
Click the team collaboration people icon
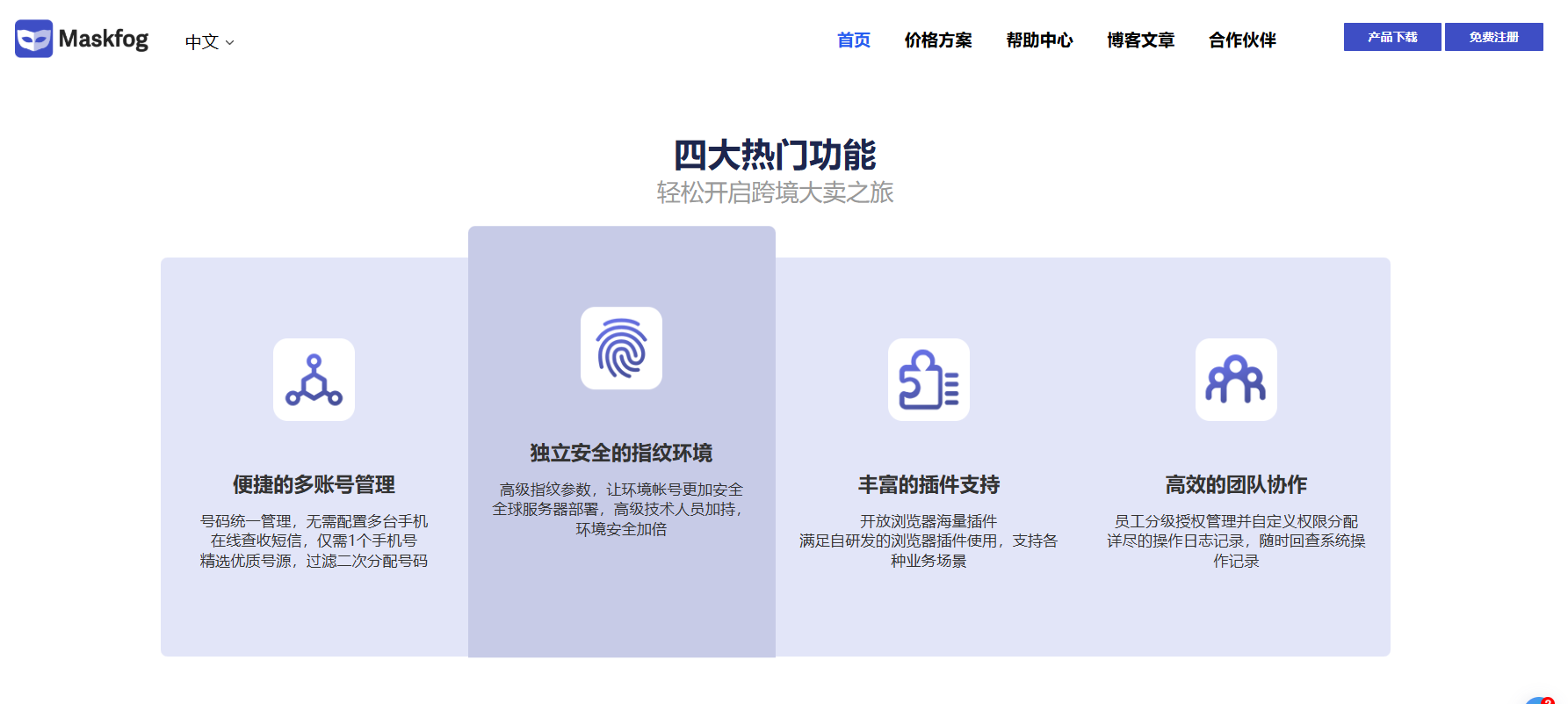[x=1236, y=380]
